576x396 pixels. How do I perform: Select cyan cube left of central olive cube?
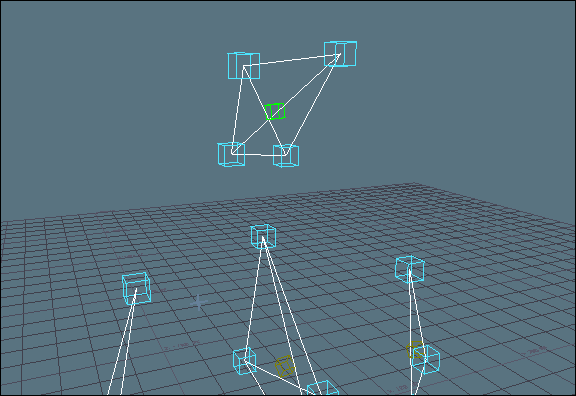[x=244, y=361]
